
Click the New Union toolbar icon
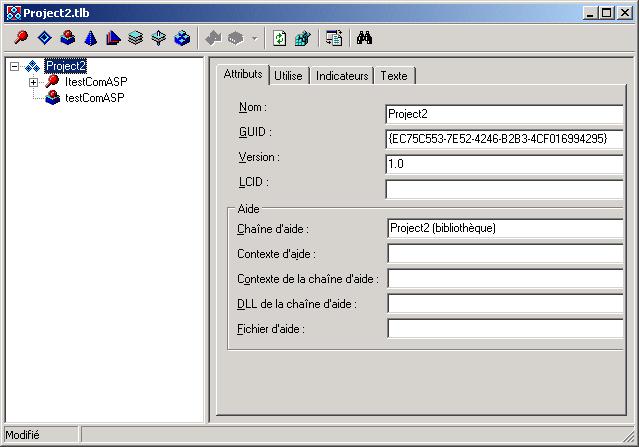(x=159, y=39)
